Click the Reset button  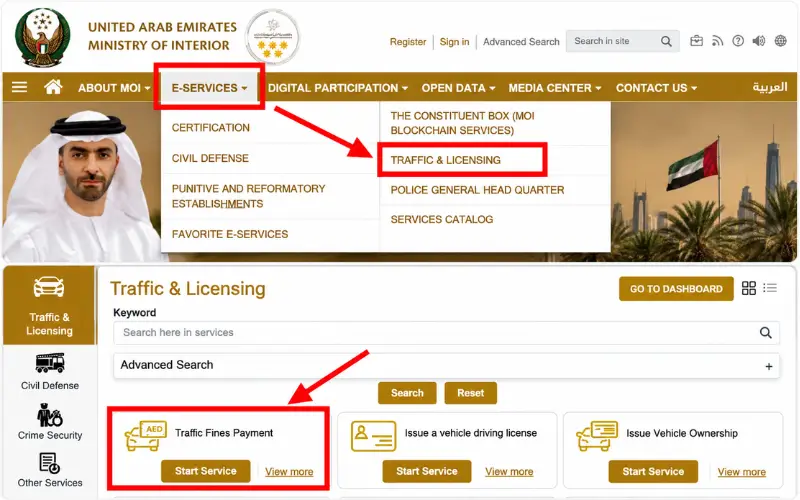tap(470, 393)
